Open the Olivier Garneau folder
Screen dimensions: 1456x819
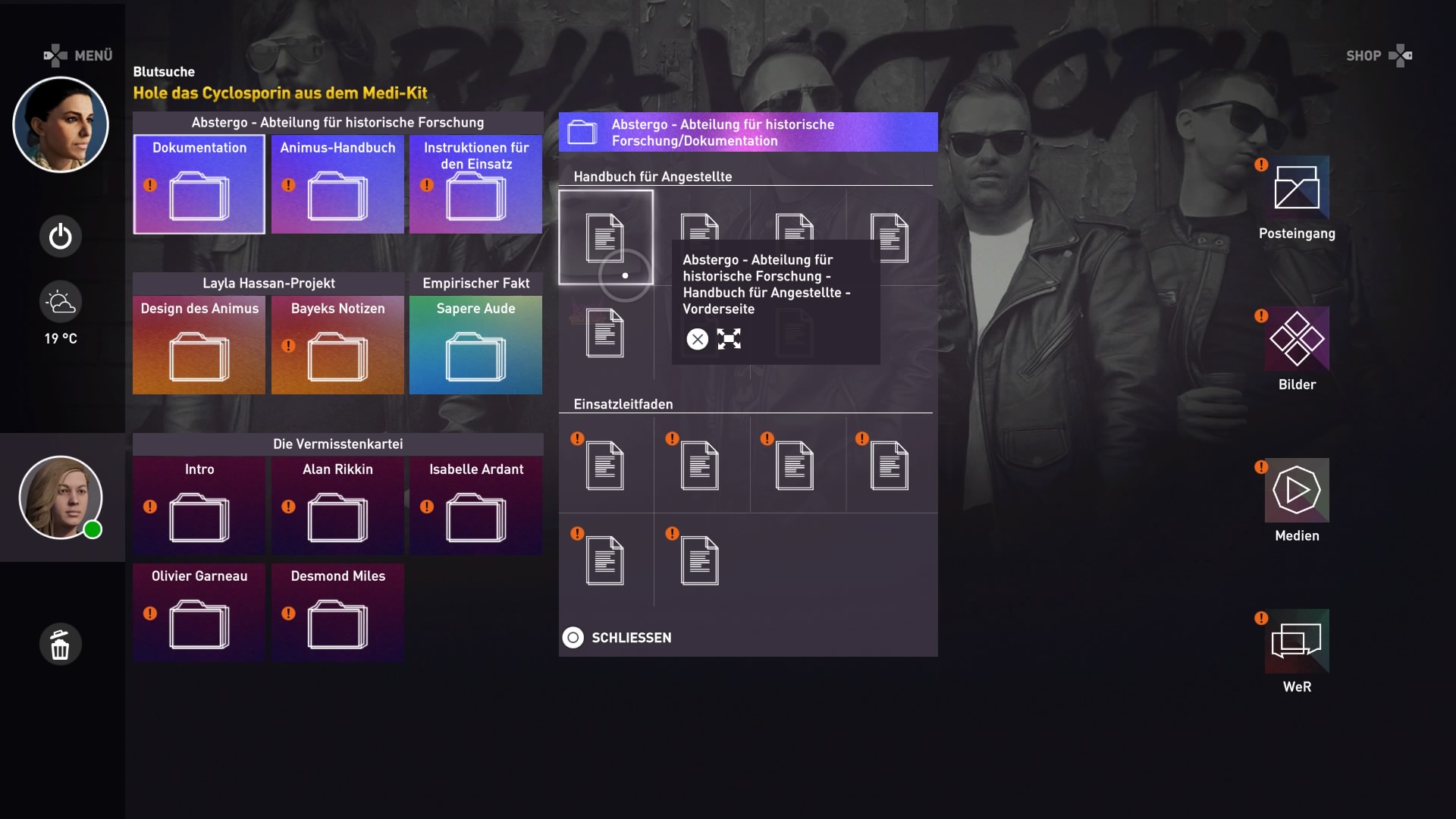[199, 613]
